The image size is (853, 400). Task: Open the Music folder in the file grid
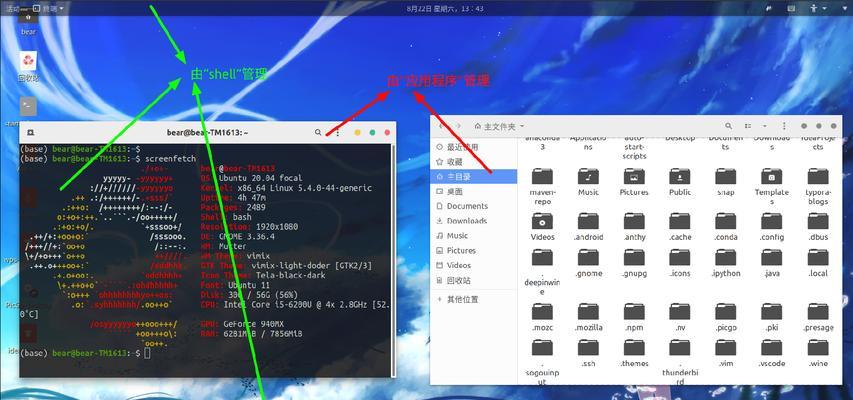(x=588, y=182)
